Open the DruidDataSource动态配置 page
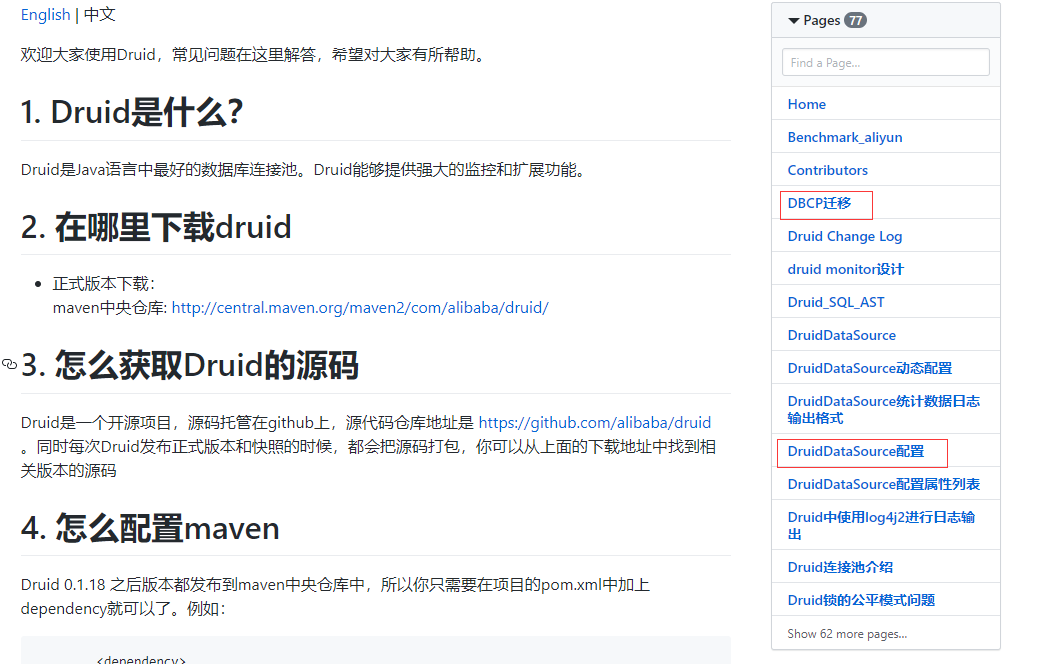1040x664 pixels. 870,368
